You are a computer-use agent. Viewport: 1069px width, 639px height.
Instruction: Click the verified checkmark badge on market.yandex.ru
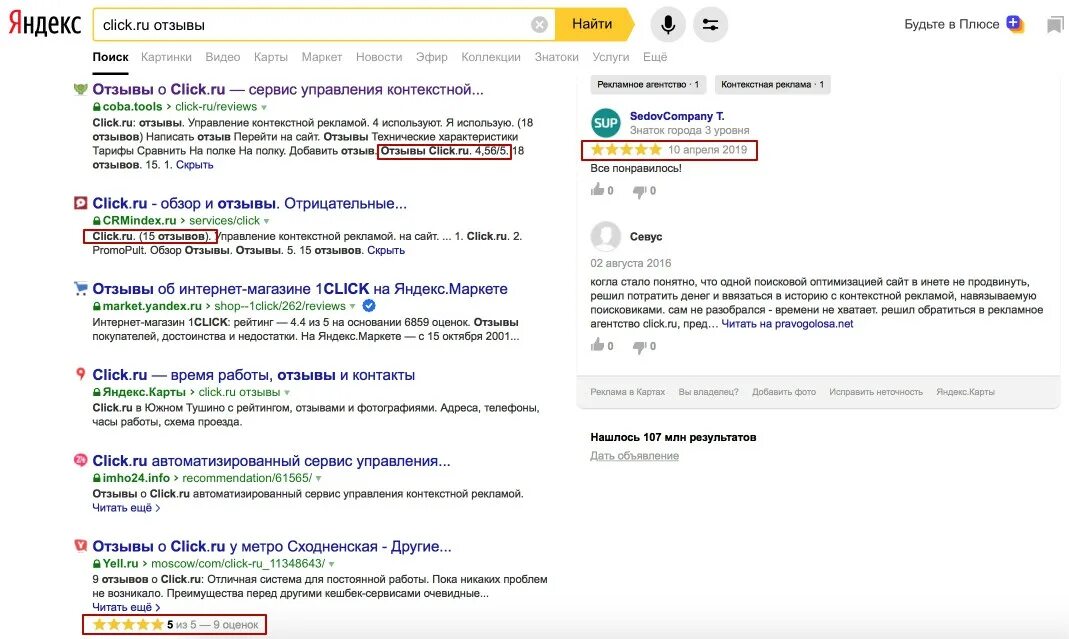click(x=369, y=306)
